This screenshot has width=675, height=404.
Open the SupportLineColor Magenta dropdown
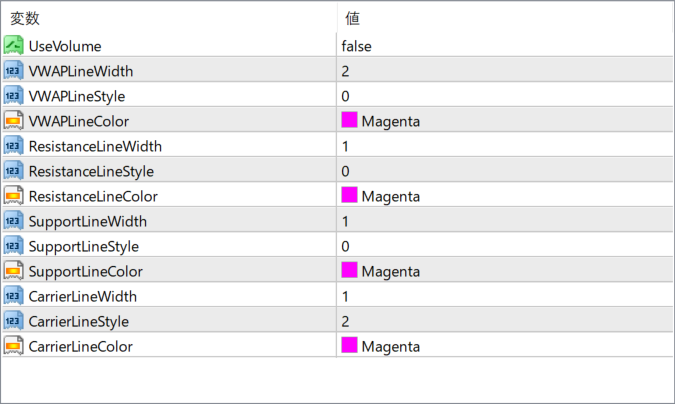pos(505,271)
